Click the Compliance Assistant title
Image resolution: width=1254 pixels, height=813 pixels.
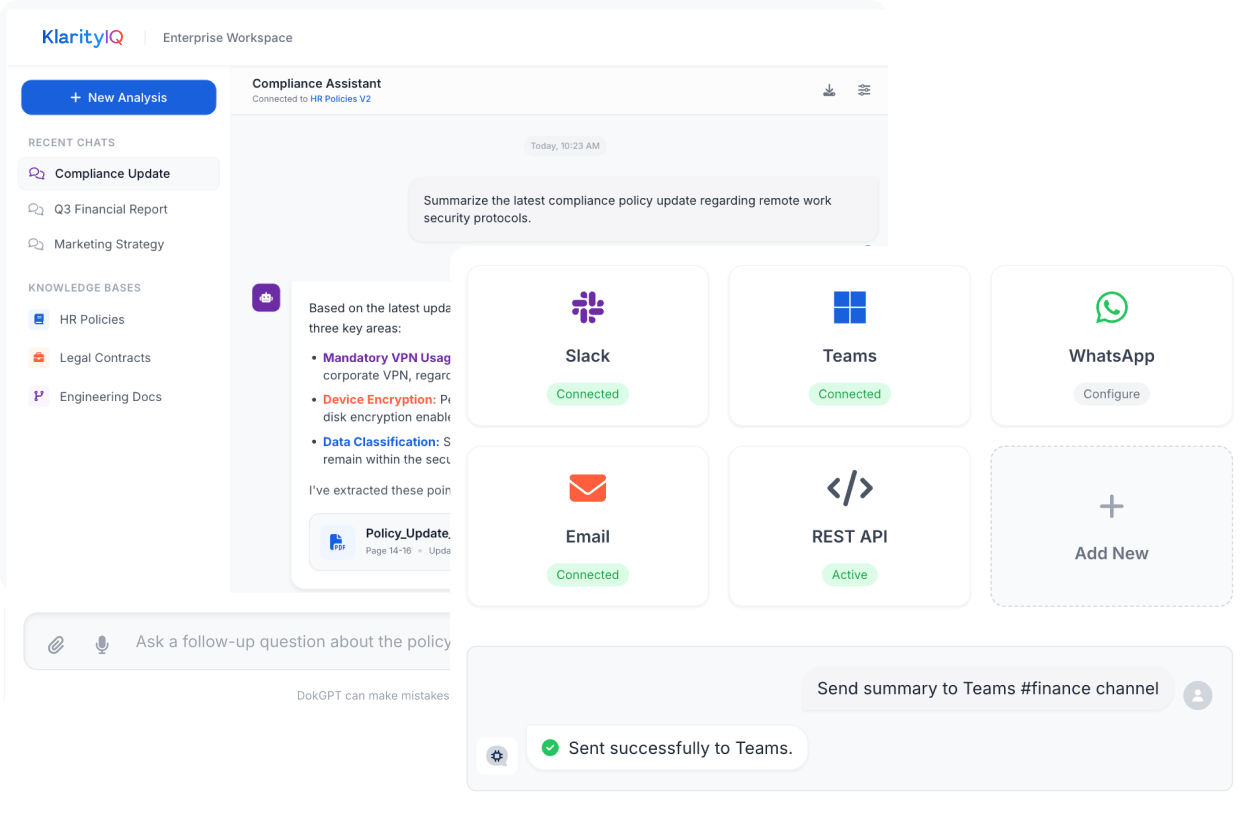point(317,83)
